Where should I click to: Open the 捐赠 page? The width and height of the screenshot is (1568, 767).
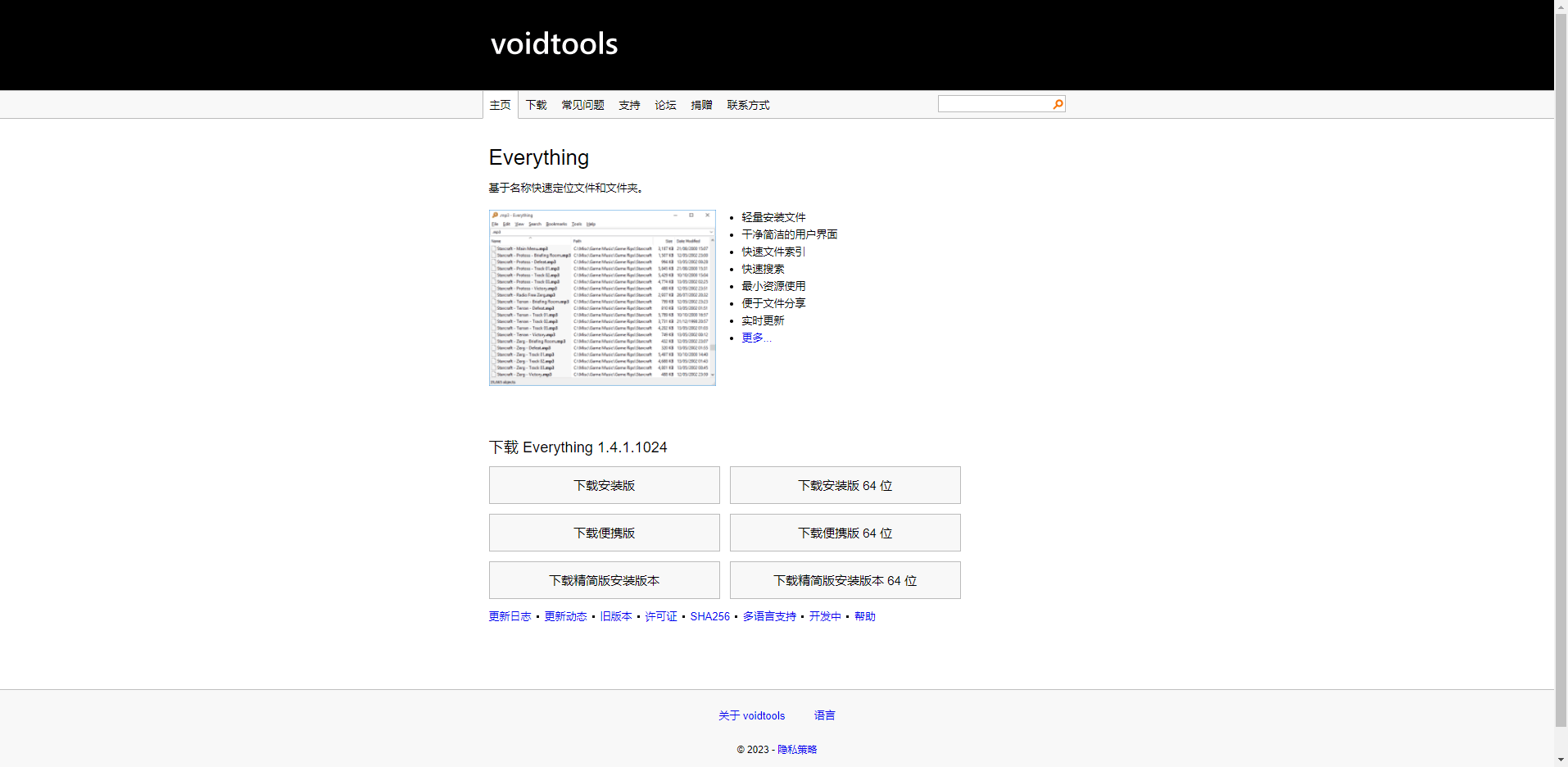tap(701, 104)
